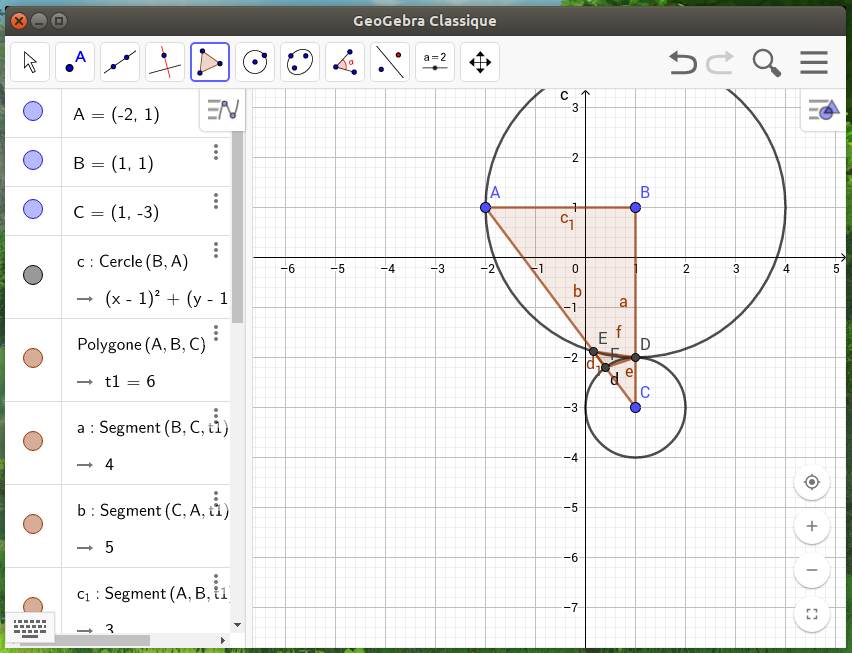This screenshot has width=852, height=653.
Task: Select the Reflect about line tool
Action: coord(390,62)
